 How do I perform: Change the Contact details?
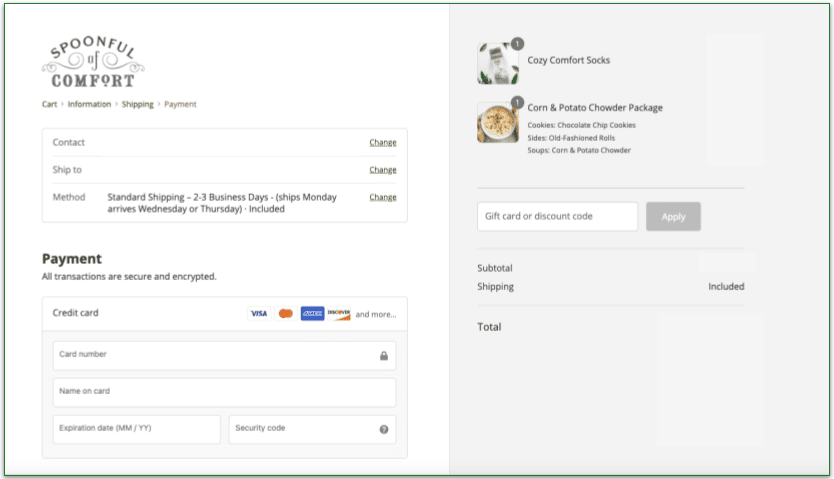[x=383, y=142]
